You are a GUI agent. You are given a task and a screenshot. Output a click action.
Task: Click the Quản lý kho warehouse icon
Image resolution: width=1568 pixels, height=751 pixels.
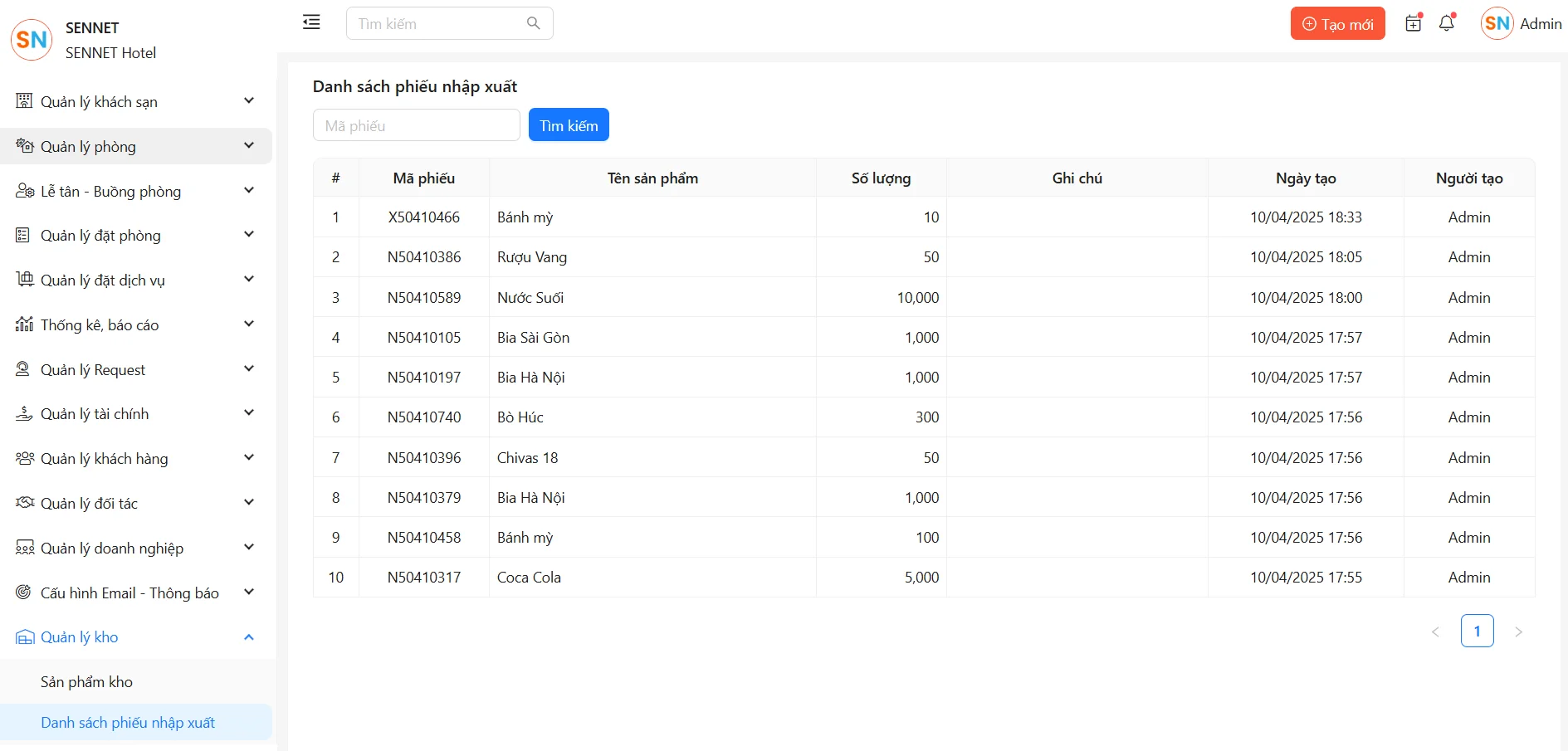[25, 637]
